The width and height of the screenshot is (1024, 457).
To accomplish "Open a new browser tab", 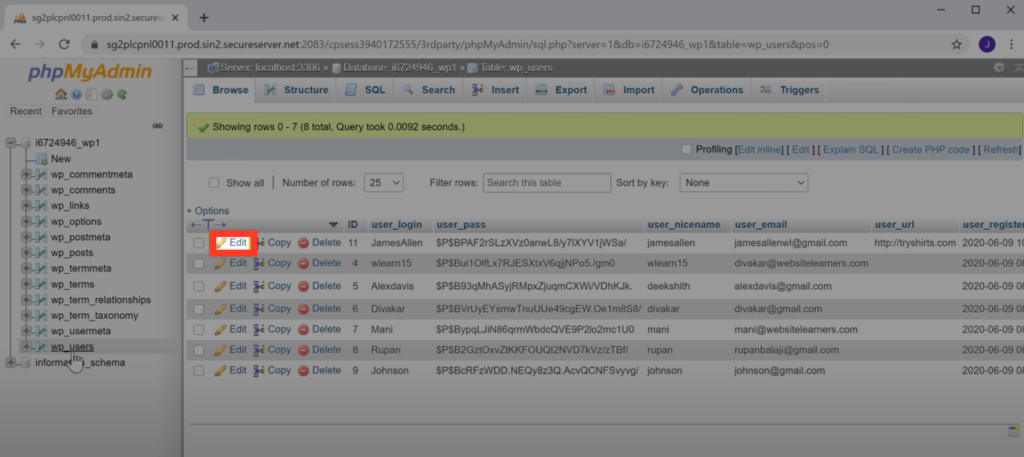I will (204, 18).
